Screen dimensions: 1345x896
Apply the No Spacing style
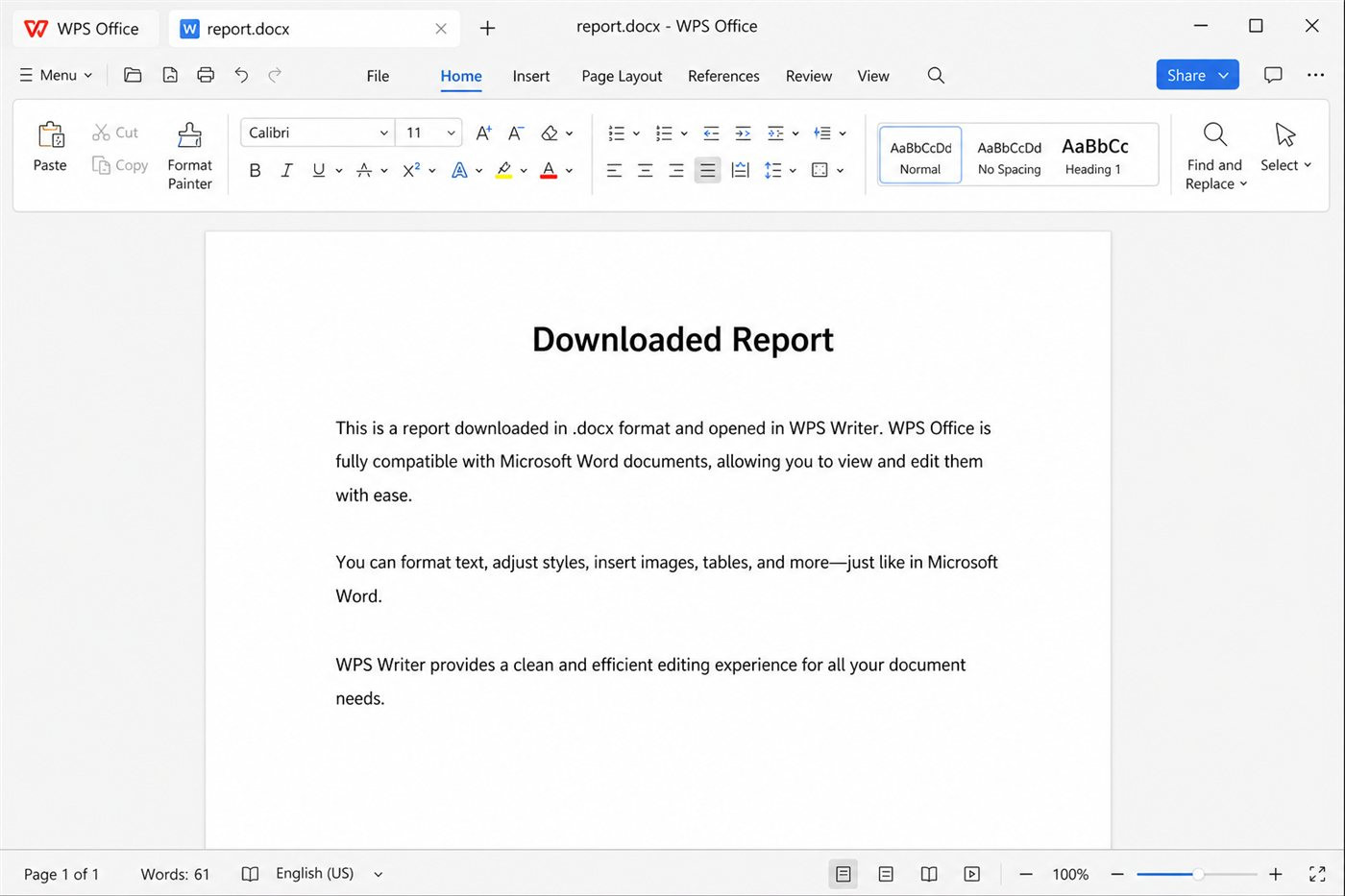1009,157
